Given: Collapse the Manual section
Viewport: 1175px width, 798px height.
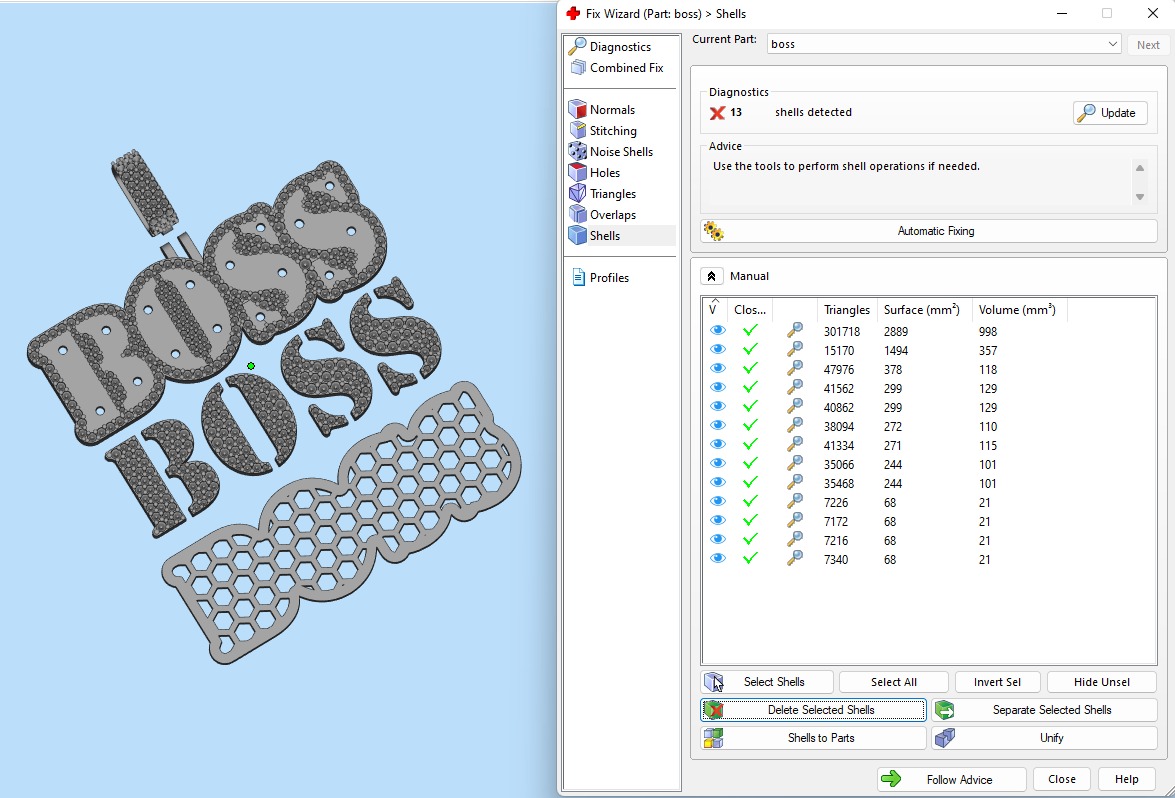Looking at the screenshot, I should [711, 276].
